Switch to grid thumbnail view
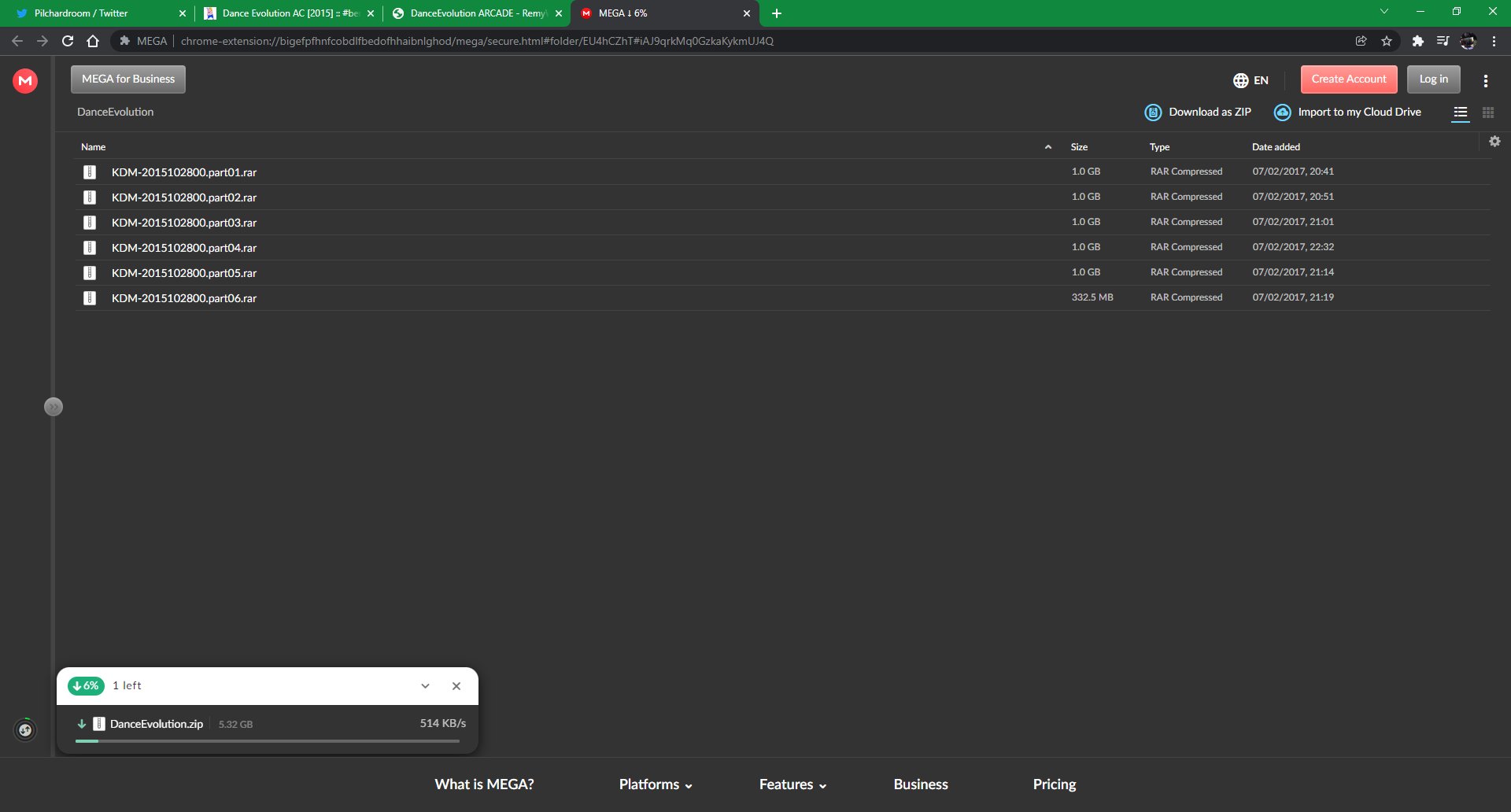The image size is (1511, 812). coord(1487,113)
